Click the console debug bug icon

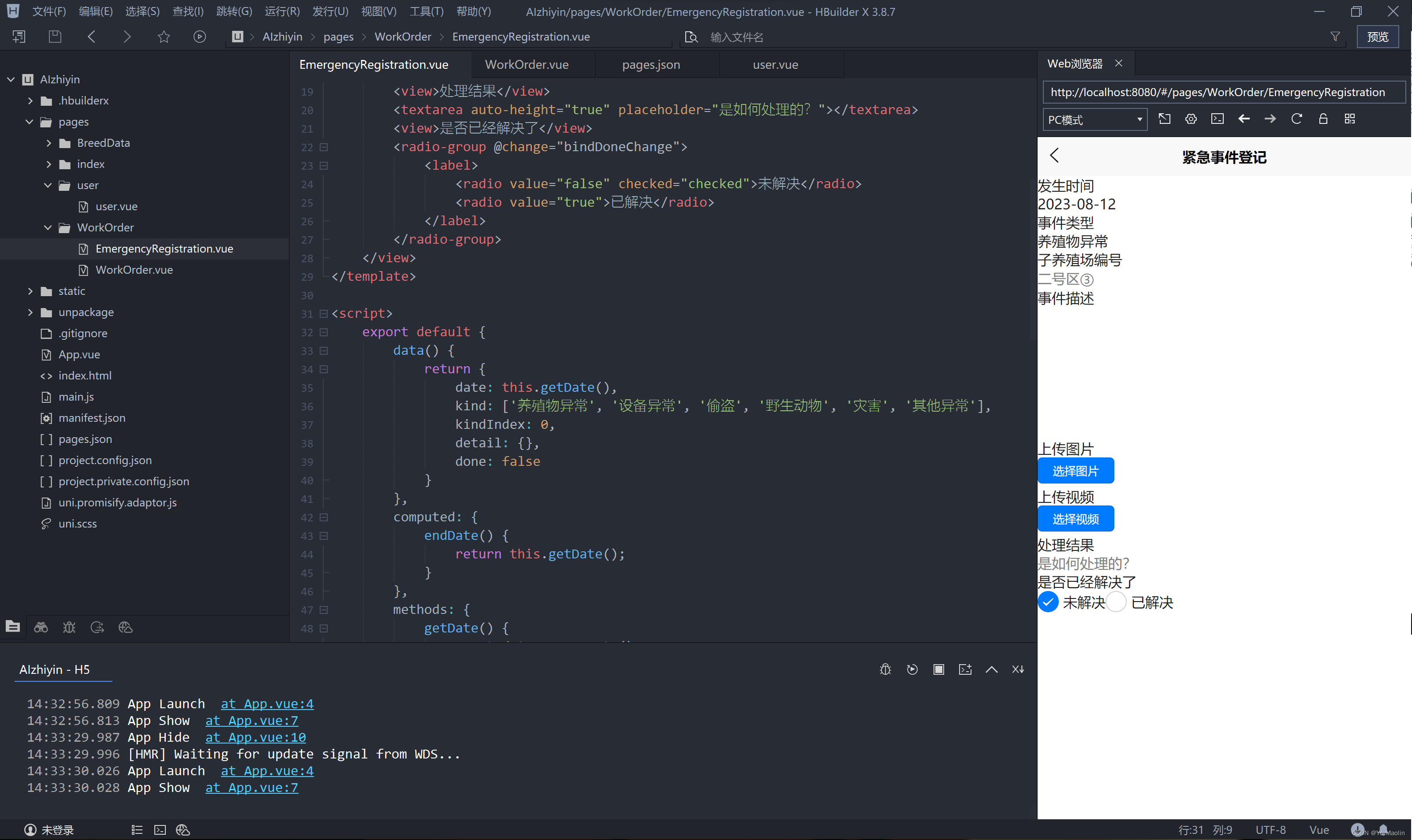pos(885,669)
